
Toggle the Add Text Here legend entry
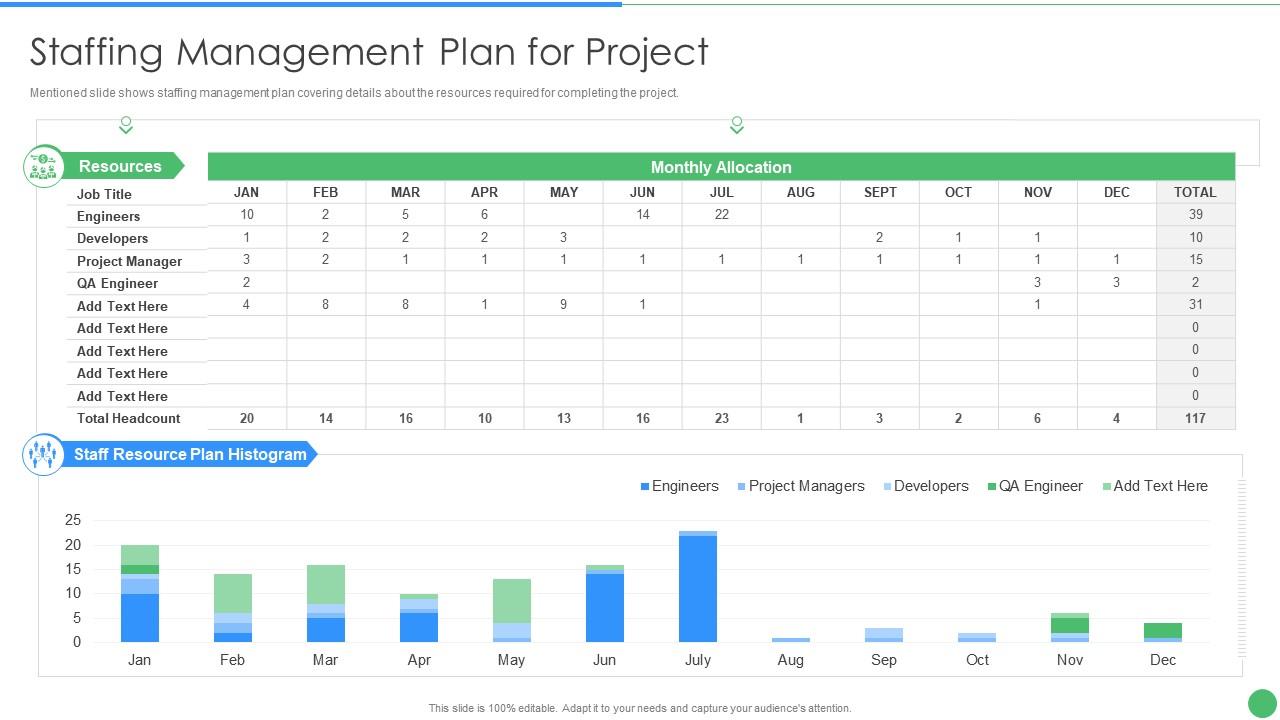1155,486
